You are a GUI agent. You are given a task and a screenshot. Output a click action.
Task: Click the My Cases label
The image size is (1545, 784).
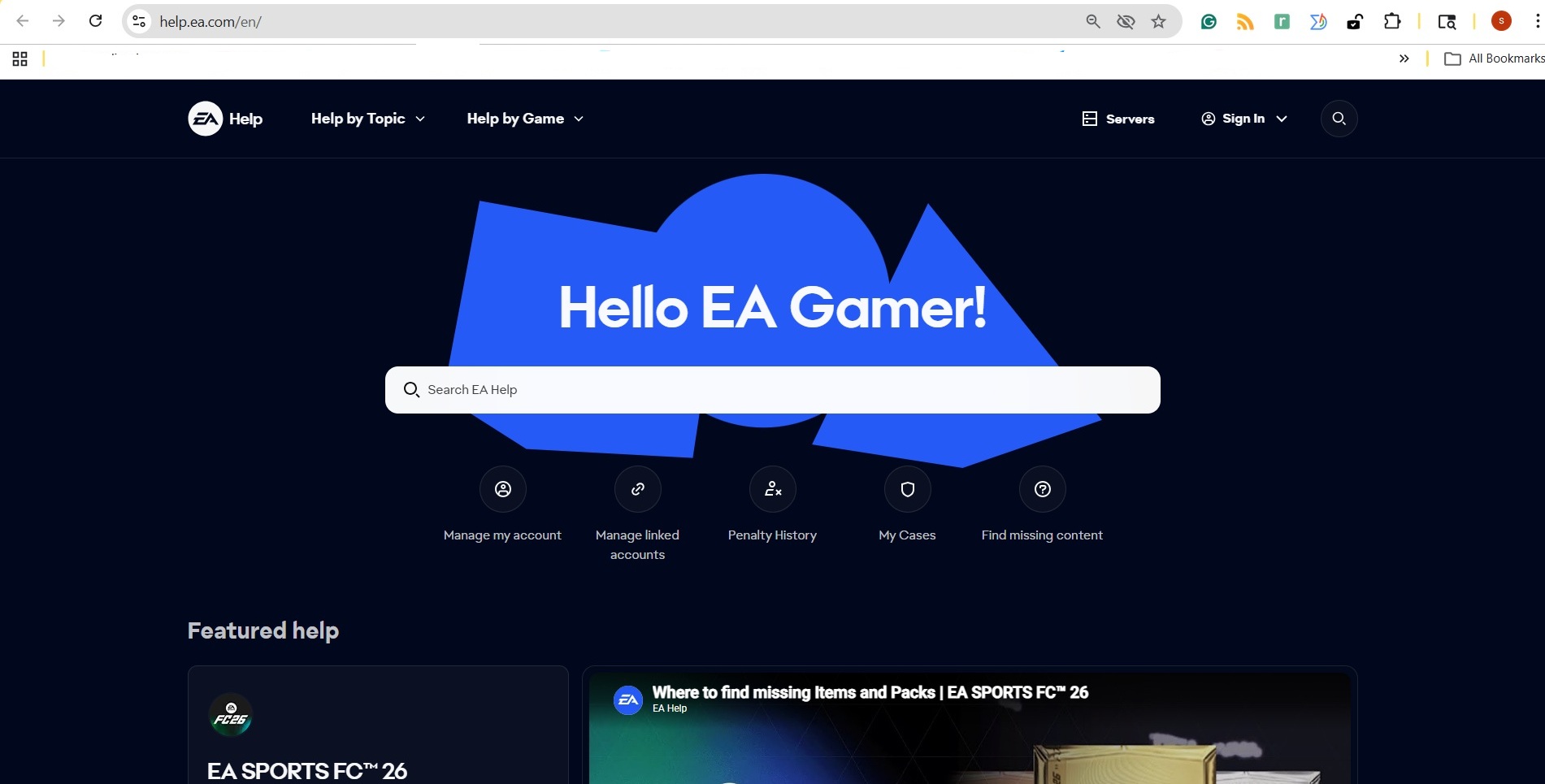908,535
